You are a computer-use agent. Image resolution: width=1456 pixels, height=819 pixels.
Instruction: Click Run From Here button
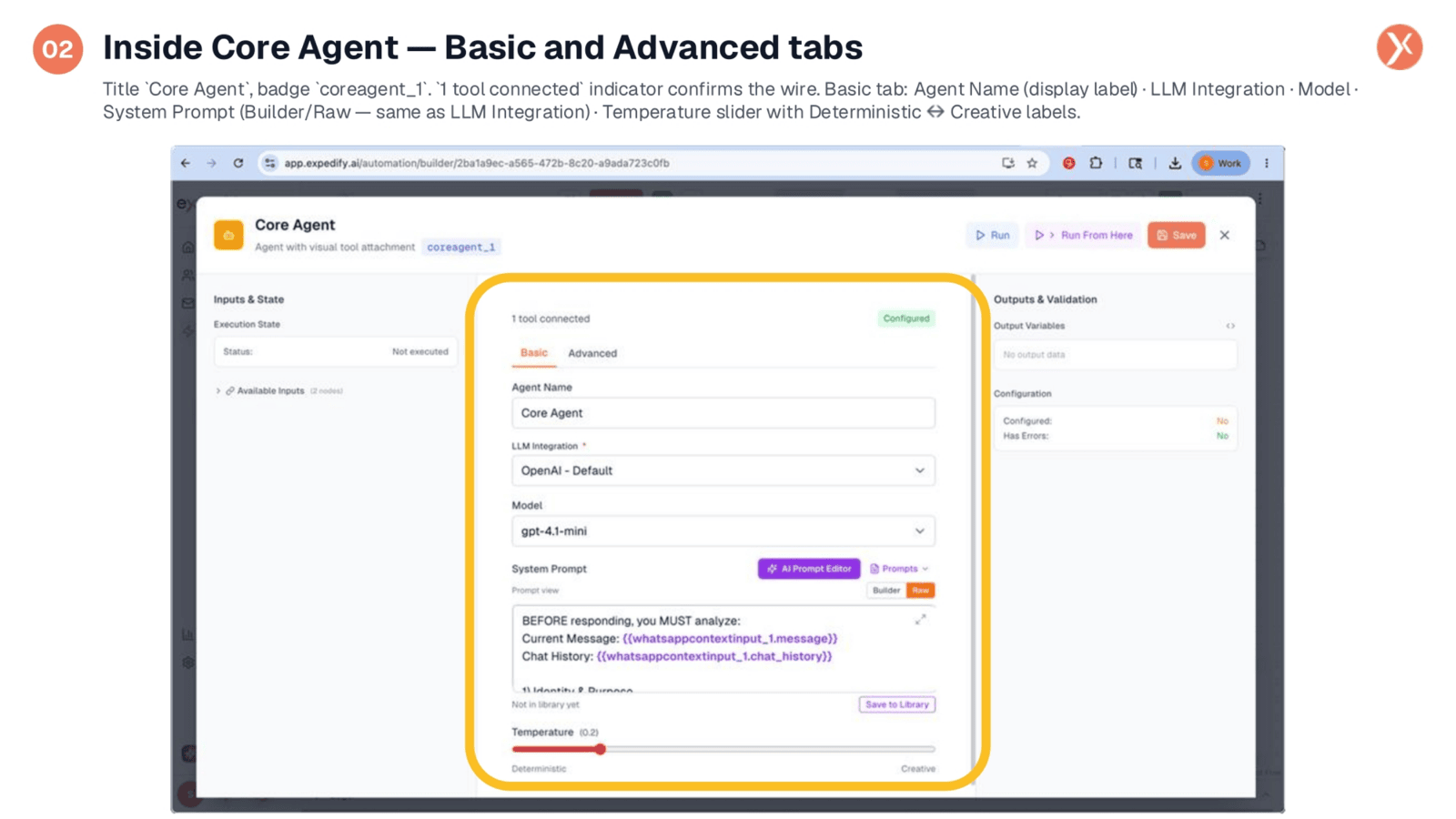pyautogui.click(x=1084, y=235)
